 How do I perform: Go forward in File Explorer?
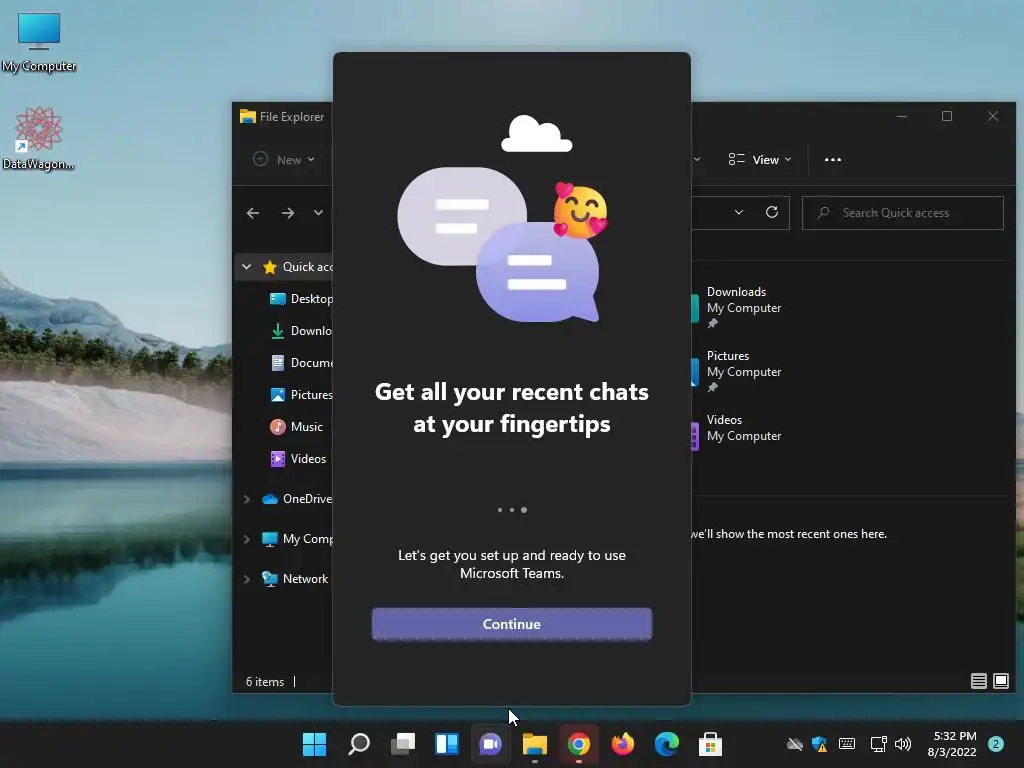coord(287,213)
